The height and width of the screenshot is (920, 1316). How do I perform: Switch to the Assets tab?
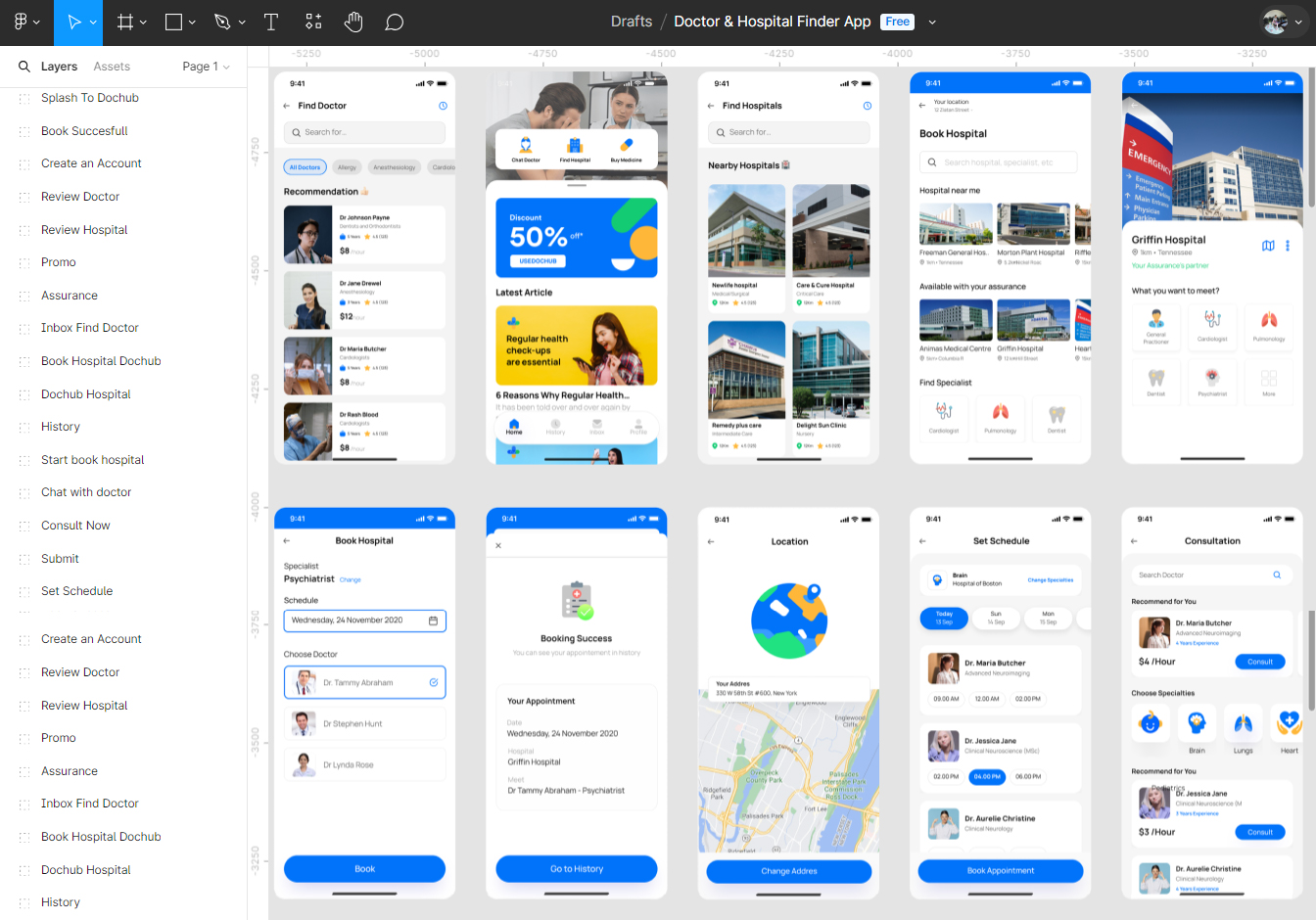click(112, 67)
